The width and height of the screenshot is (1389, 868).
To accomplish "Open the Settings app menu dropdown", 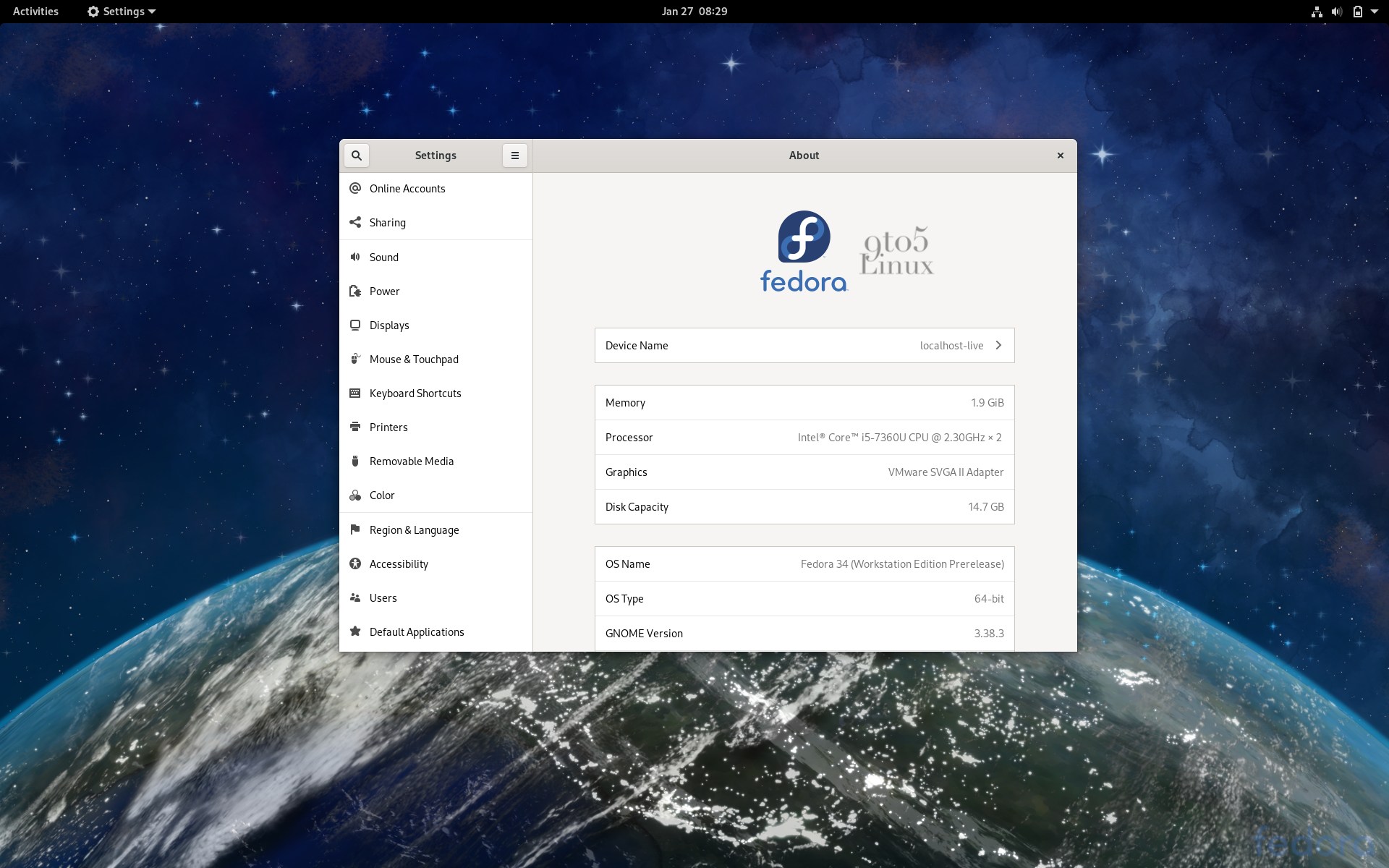I will pyautogui.click(x=122, y=12).
